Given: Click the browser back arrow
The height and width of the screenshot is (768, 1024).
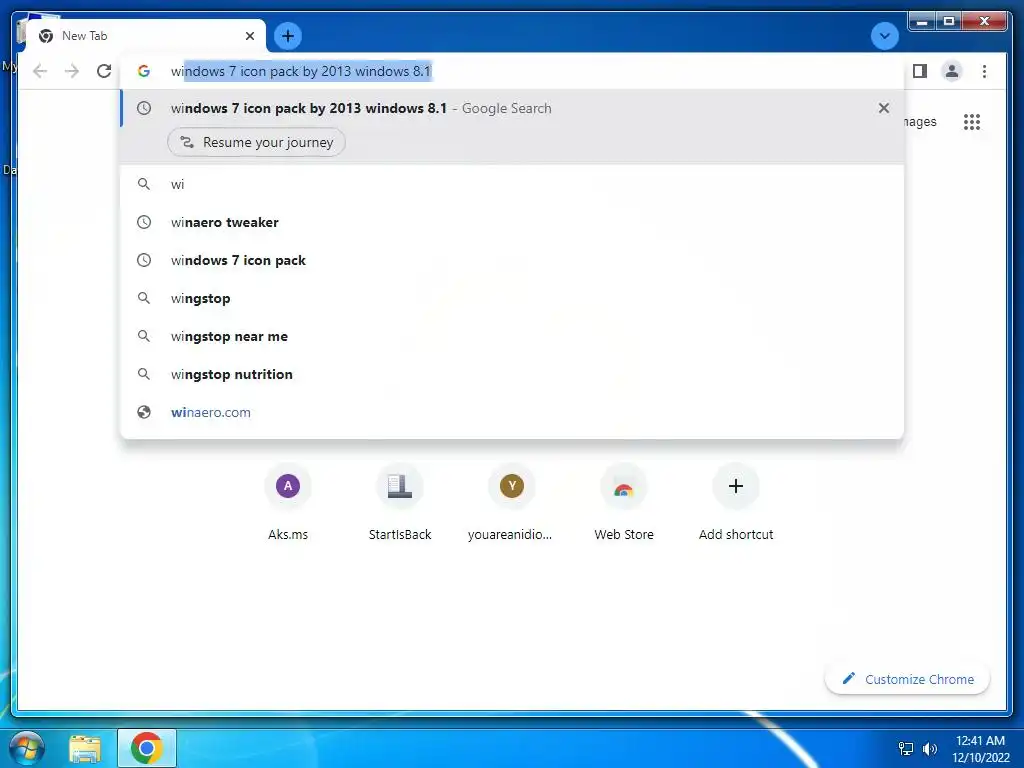Looking at the screenshot, I should 40,71.
